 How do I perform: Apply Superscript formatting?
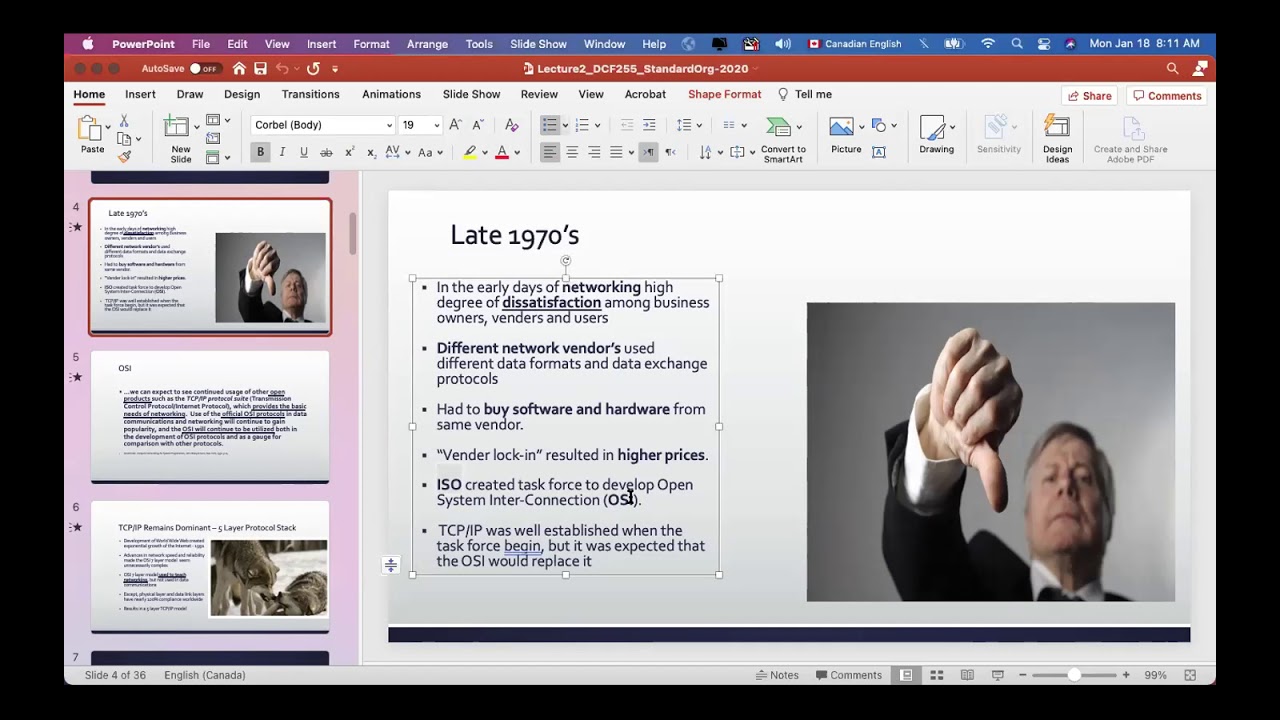(349, 152)
